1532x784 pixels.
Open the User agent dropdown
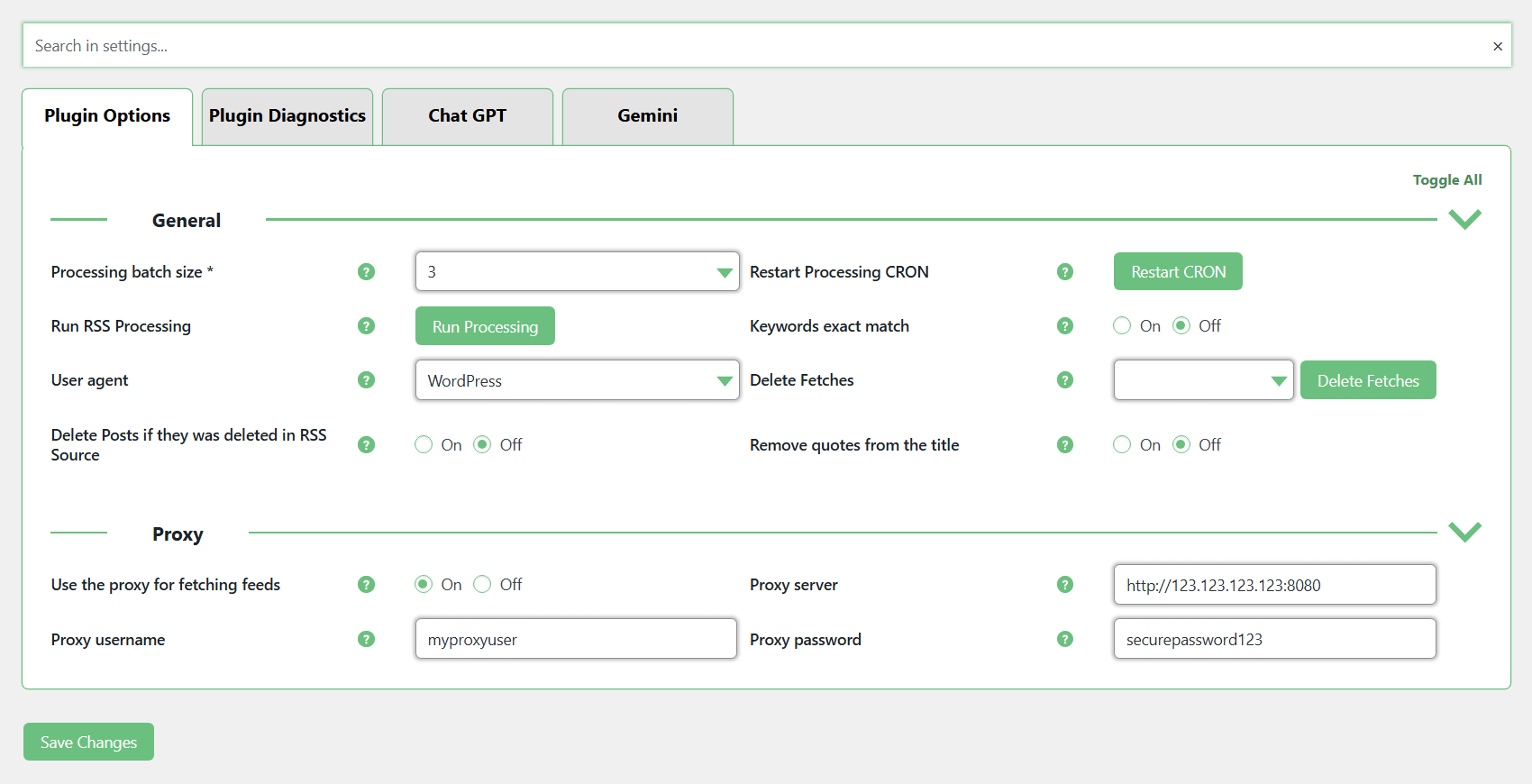coord(577,380)
